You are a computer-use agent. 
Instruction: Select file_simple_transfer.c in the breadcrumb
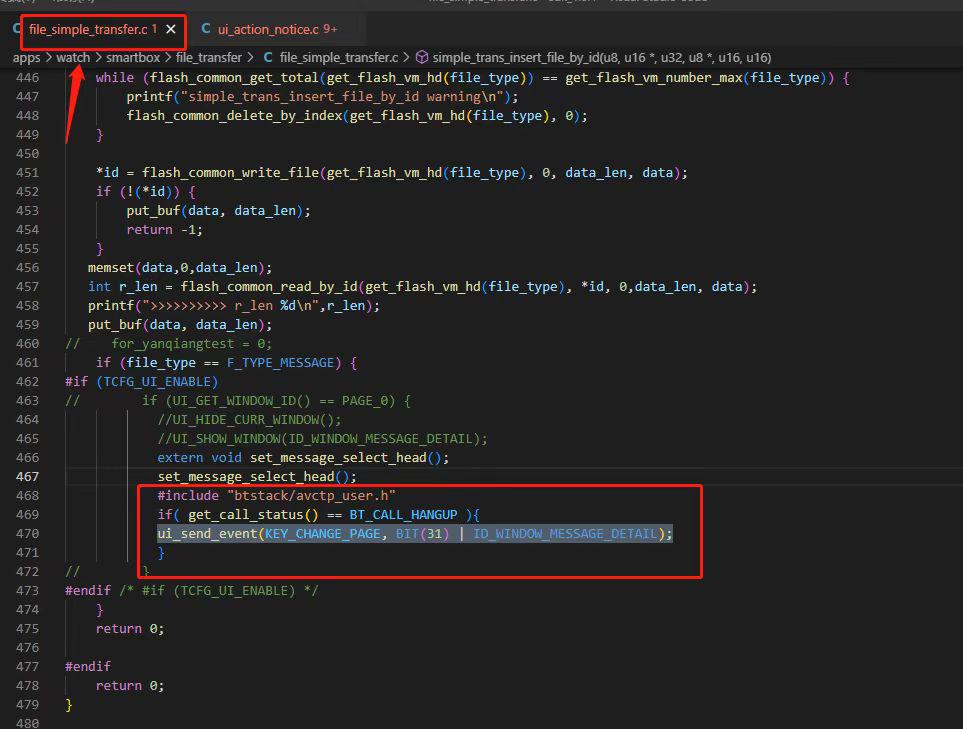(x=339, y=58)
